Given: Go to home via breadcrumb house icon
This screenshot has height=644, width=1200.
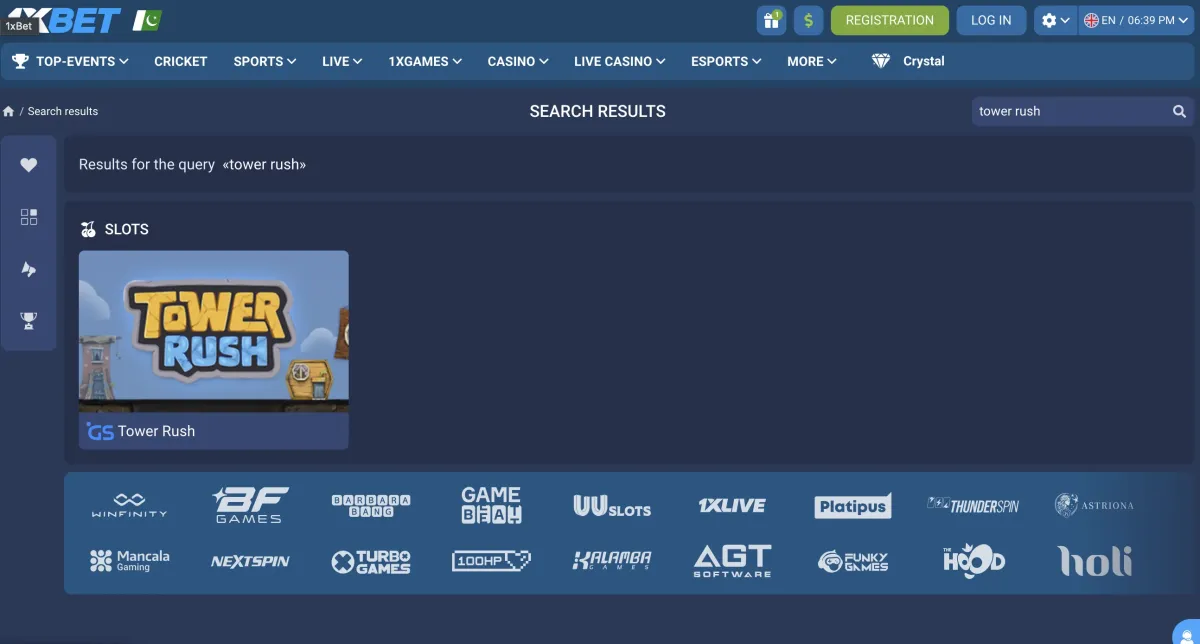Looking at the screenshot, I should click(x=9, y=111).
